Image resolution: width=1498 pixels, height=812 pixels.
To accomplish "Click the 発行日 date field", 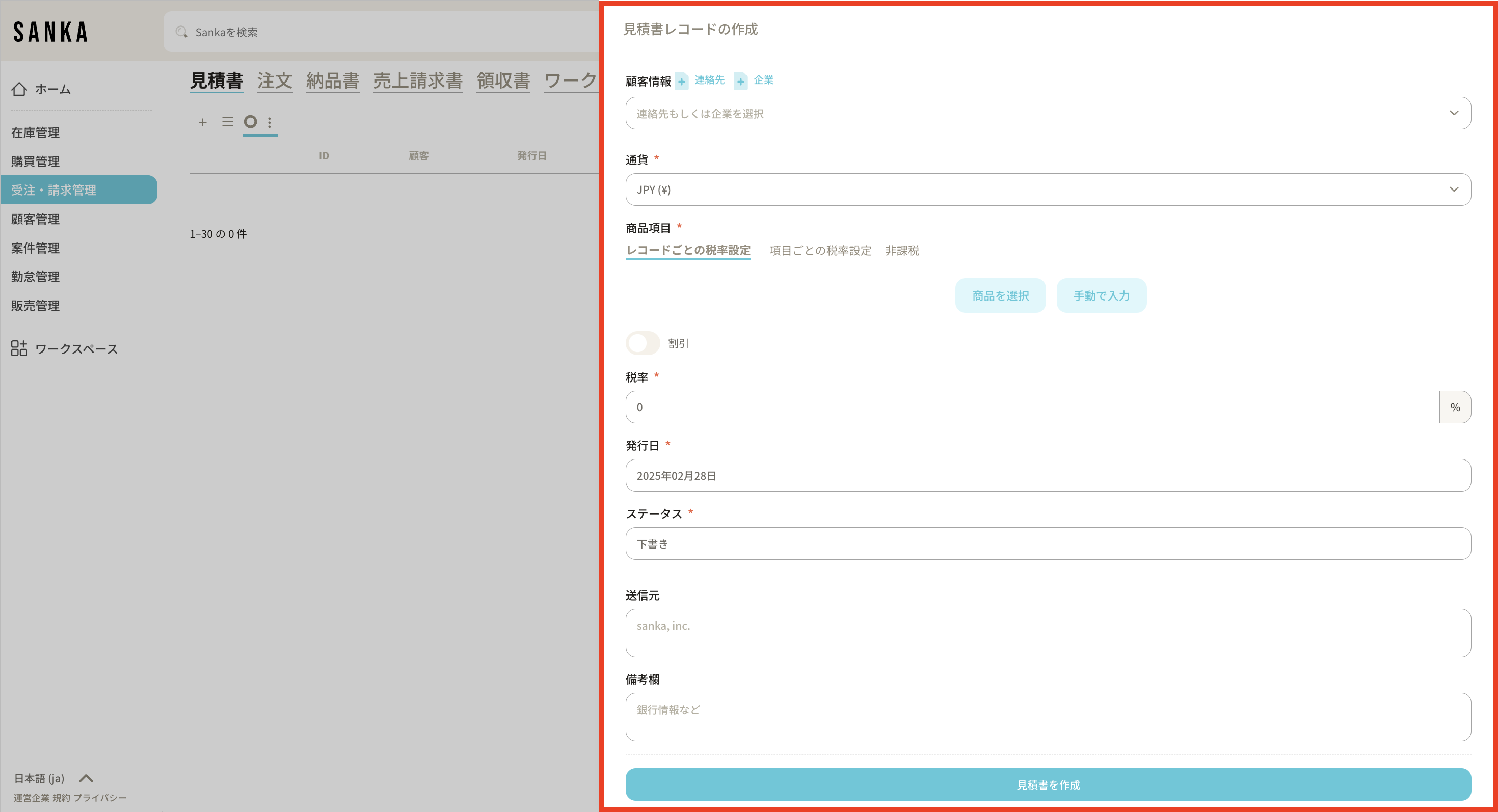I will tap(1048, 475).
